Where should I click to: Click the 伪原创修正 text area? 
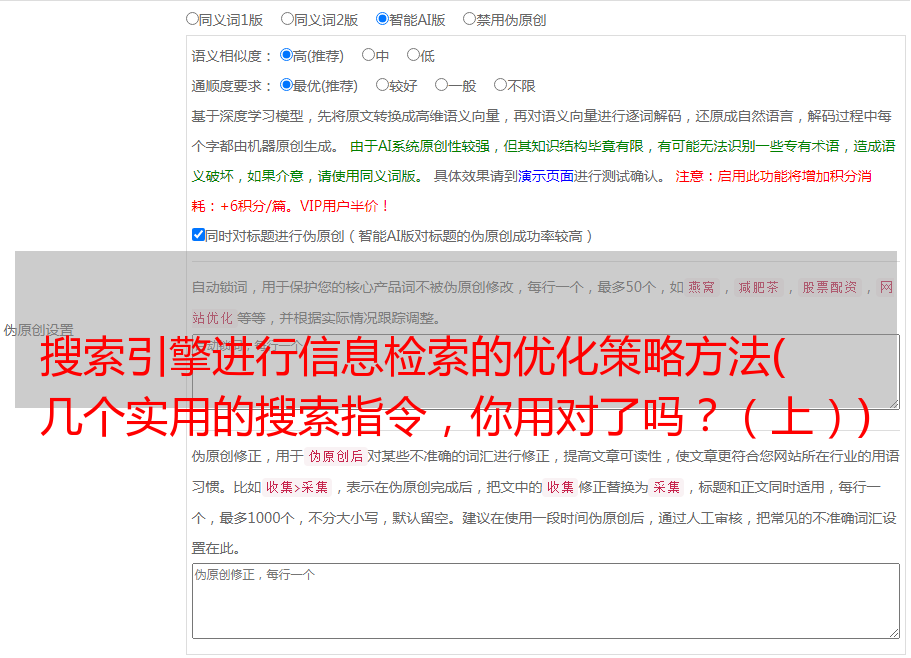[546, 601]
